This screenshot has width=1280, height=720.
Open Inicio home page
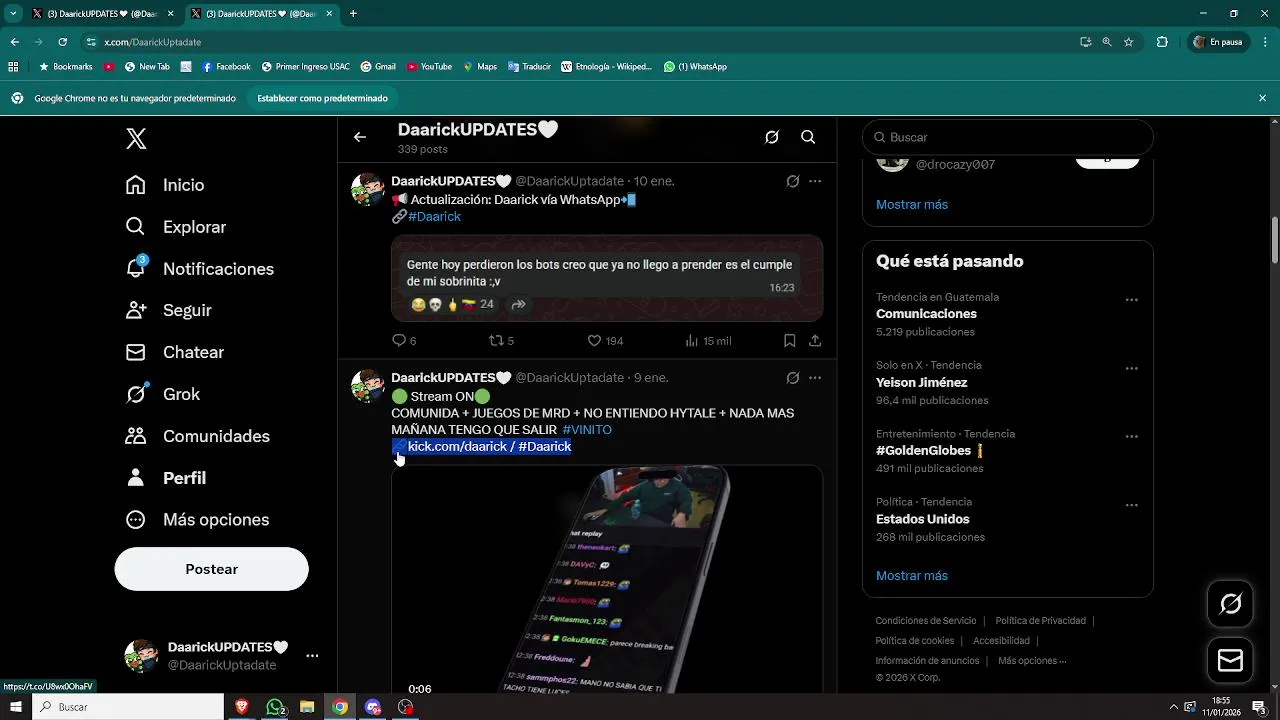click(x=165, y=185)
